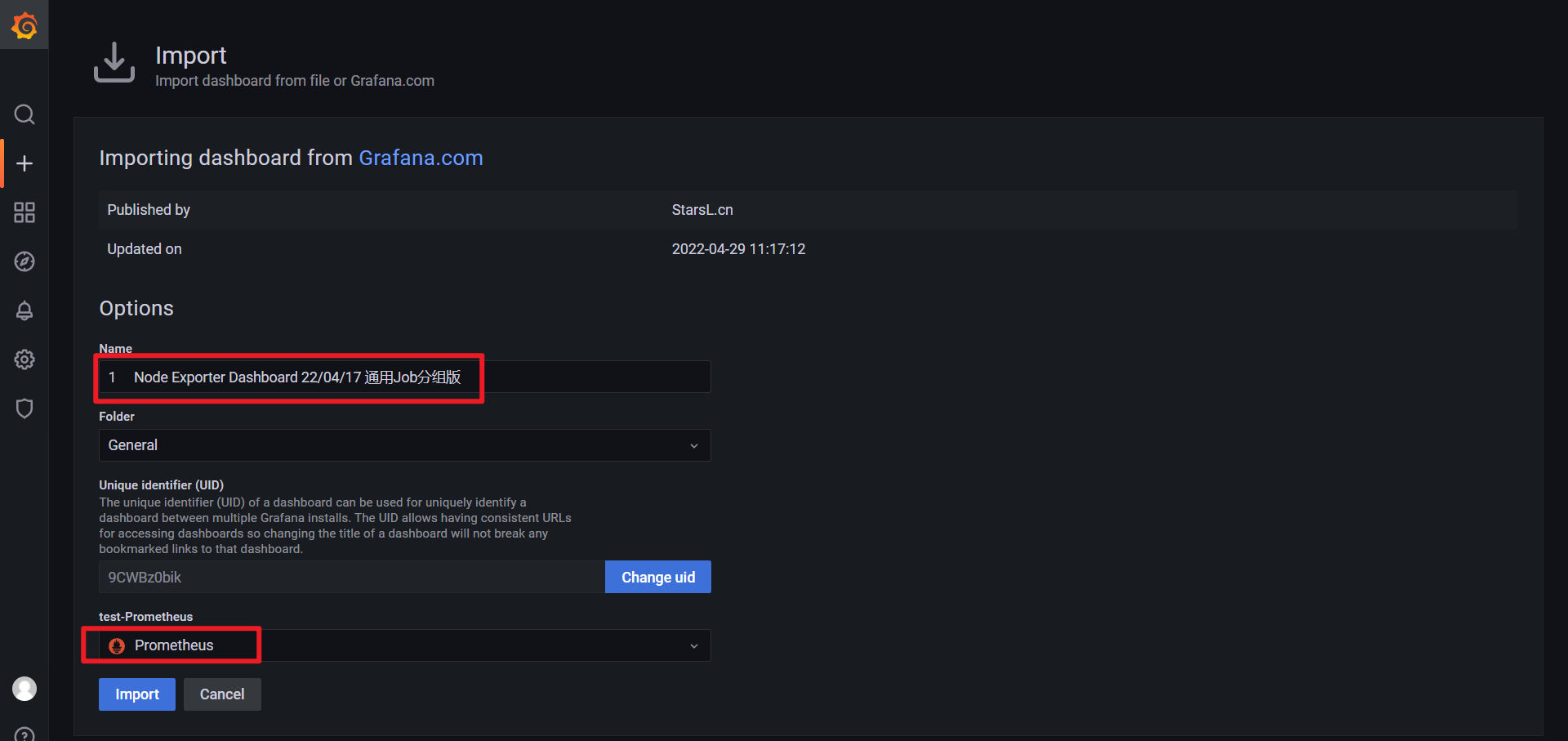Click the Change uid button
This screenshot has height=741, width=1568.
[658, 577]
